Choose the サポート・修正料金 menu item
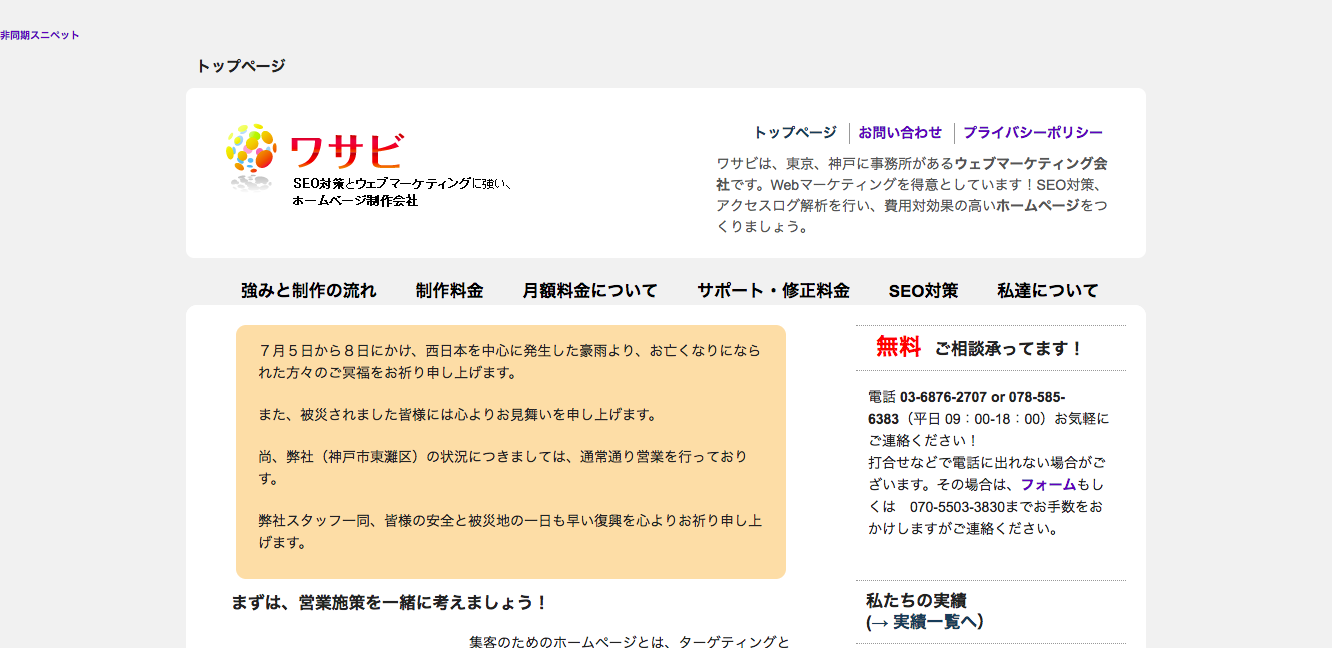The height and width of the screenshot is (648, 1332). tap(773, 291)
